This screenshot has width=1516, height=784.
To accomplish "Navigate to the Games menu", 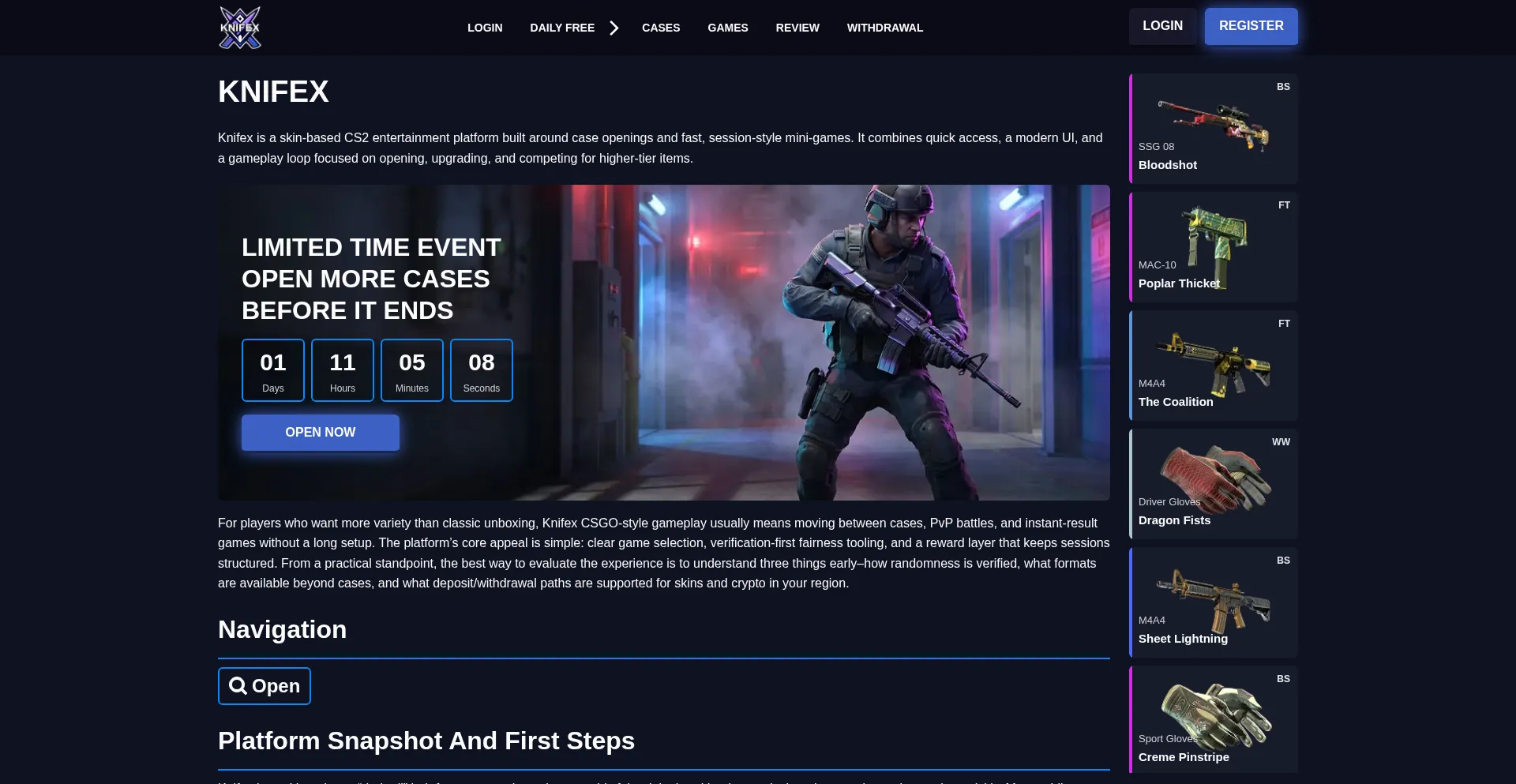I will coord(728,28).
